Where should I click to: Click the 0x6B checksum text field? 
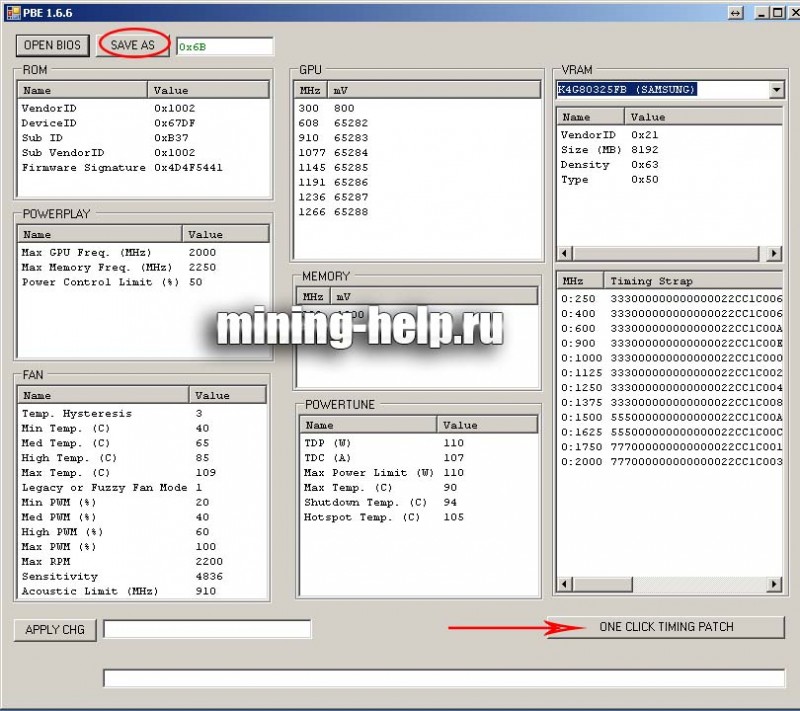click(x=224, y=46)
